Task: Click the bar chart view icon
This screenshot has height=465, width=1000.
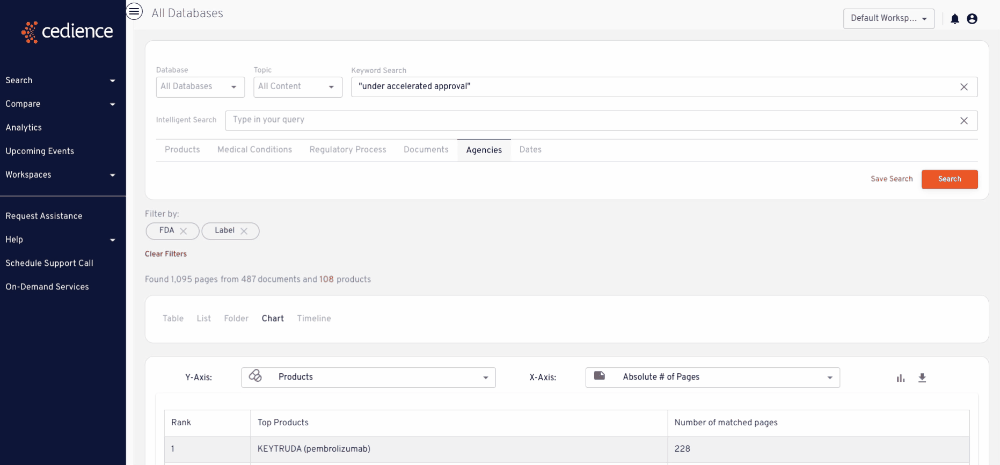Action: tap(901, 378)
